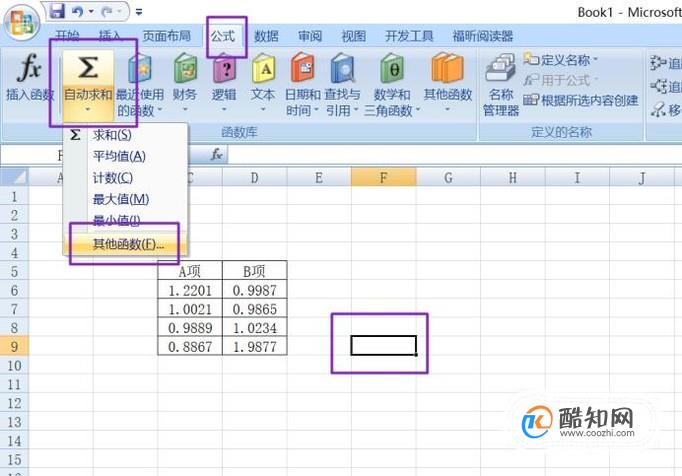682x476 pixels.
Task: Choose Max 最大值(M) from the menu
Action: pyautogui.click(x=126, y=199)
